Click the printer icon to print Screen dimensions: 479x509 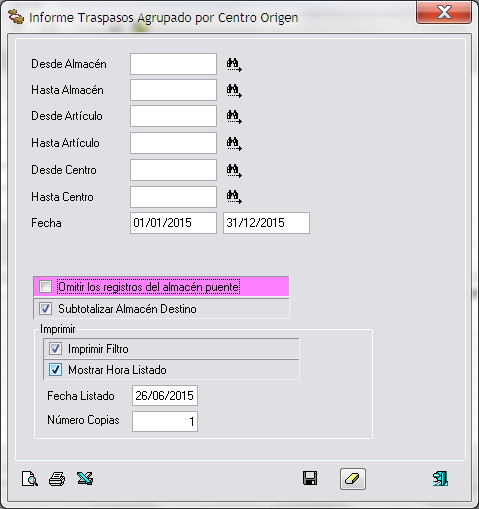tap(57, 479)
